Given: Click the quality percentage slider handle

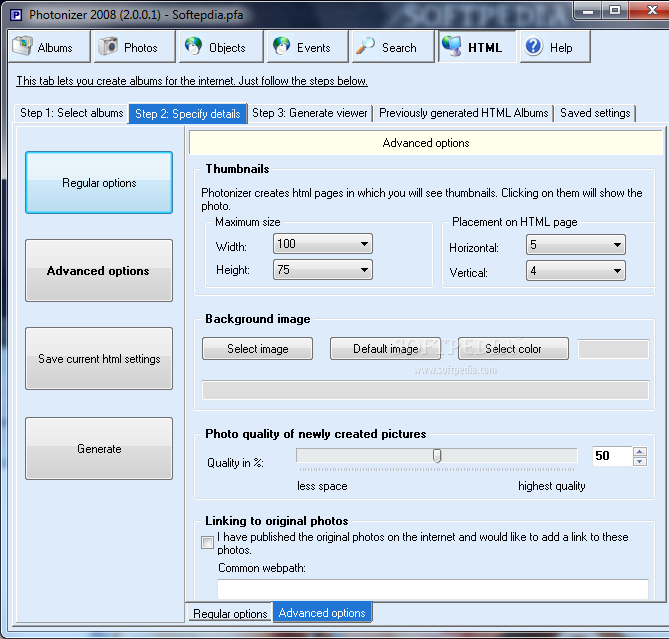Looking at the screenshot, I should tap(437, 456).
